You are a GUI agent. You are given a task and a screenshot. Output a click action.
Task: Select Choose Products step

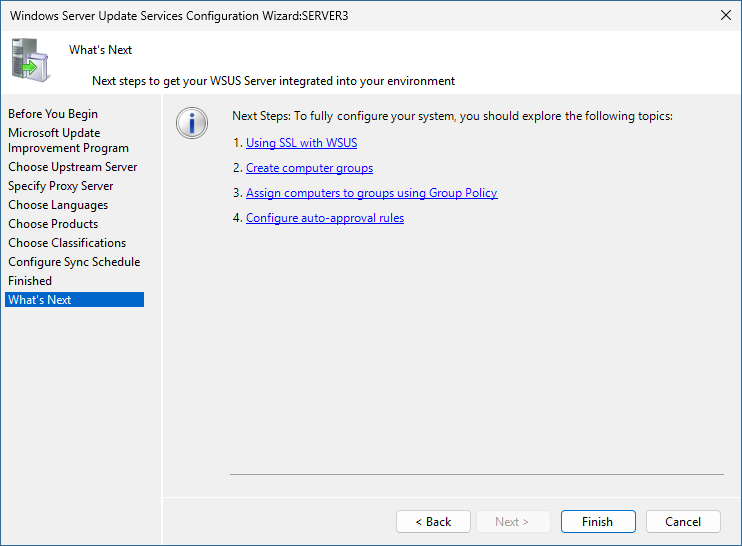click(53, 224)
